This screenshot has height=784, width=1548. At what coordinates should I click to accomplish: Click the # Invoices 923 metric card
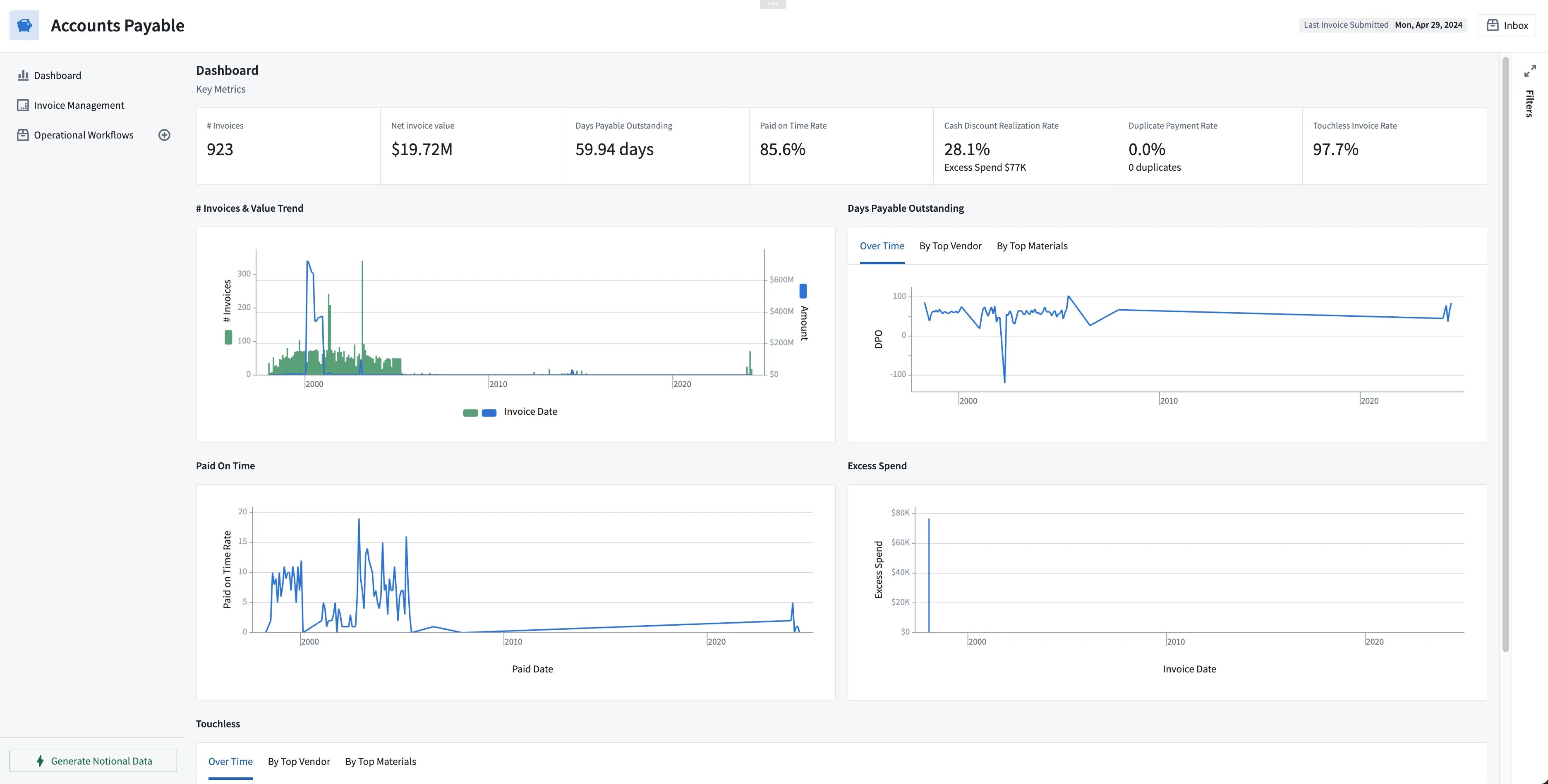(288, 146)
